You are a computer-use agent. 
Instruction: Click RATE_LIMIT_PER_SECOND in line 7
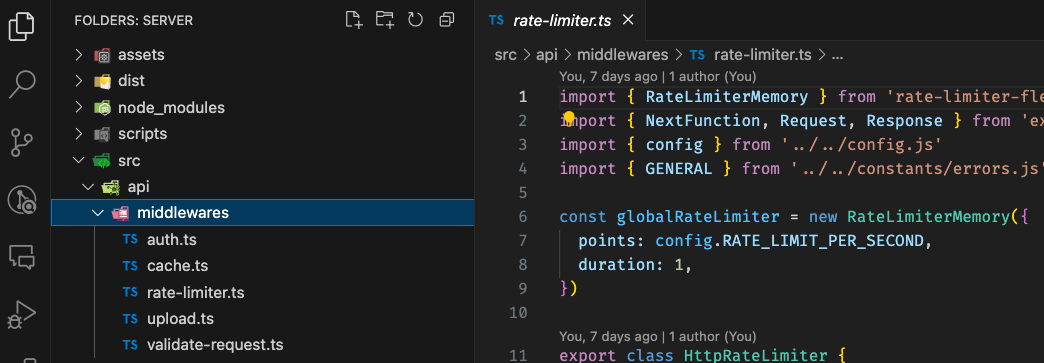click(x=823, y=241)
